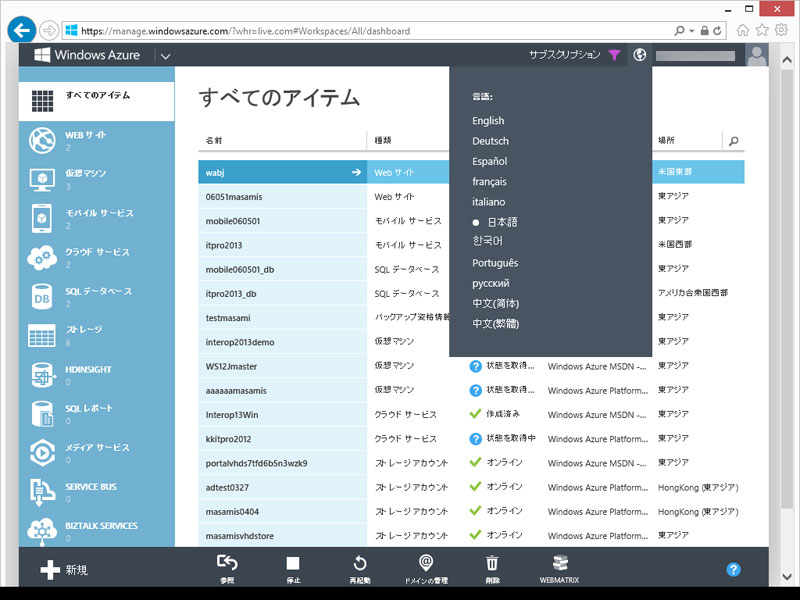The width and height of the screenshot is (800, 600).
Task: Click the browser refresh icon
Action: tap(717, 31)
